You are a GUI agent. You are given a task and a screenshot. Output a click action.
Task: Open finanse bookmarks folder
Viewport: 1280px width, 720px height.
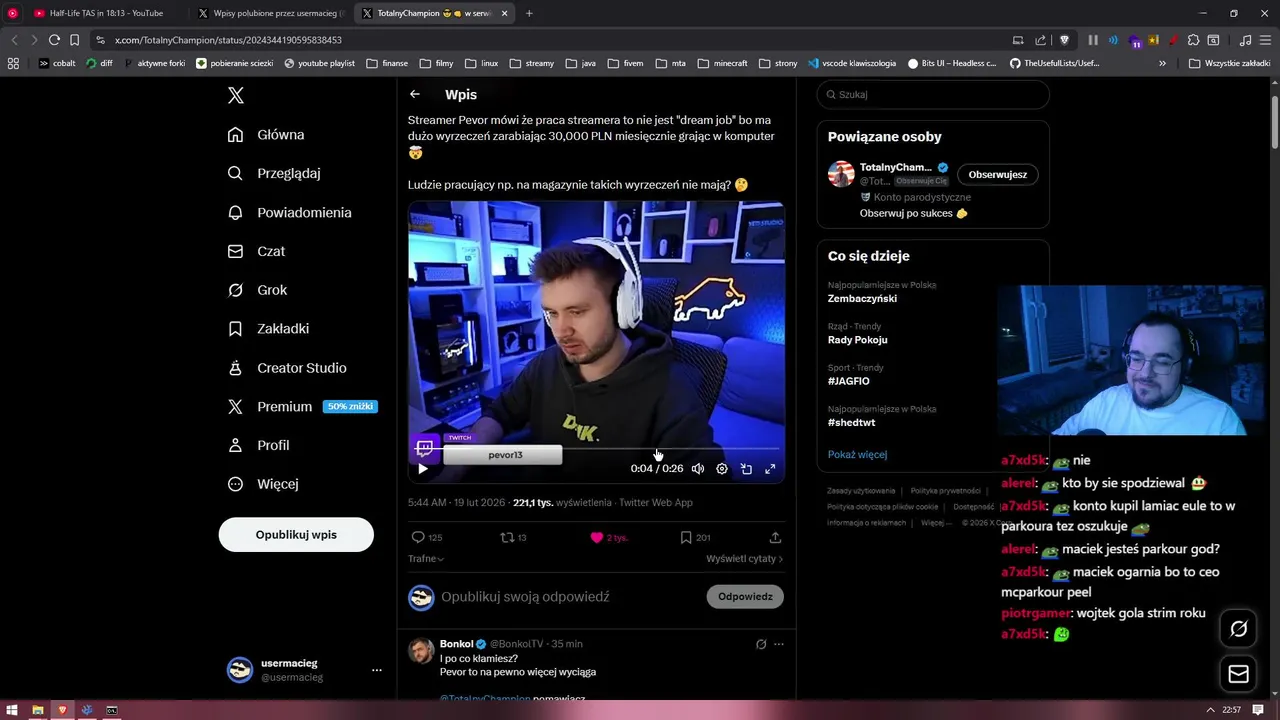[387, 63]
